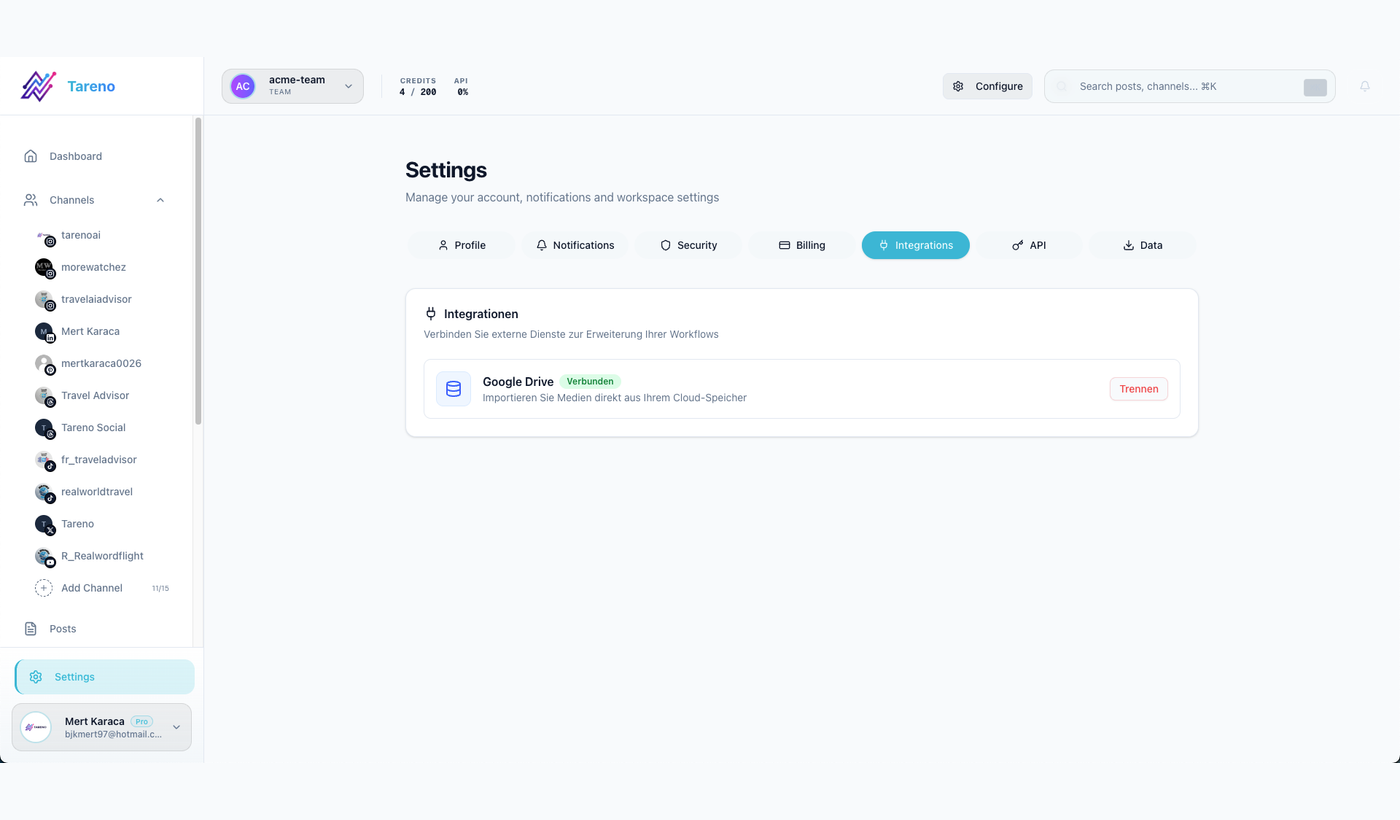Click the Posts document icon

(x=31, y=629)
